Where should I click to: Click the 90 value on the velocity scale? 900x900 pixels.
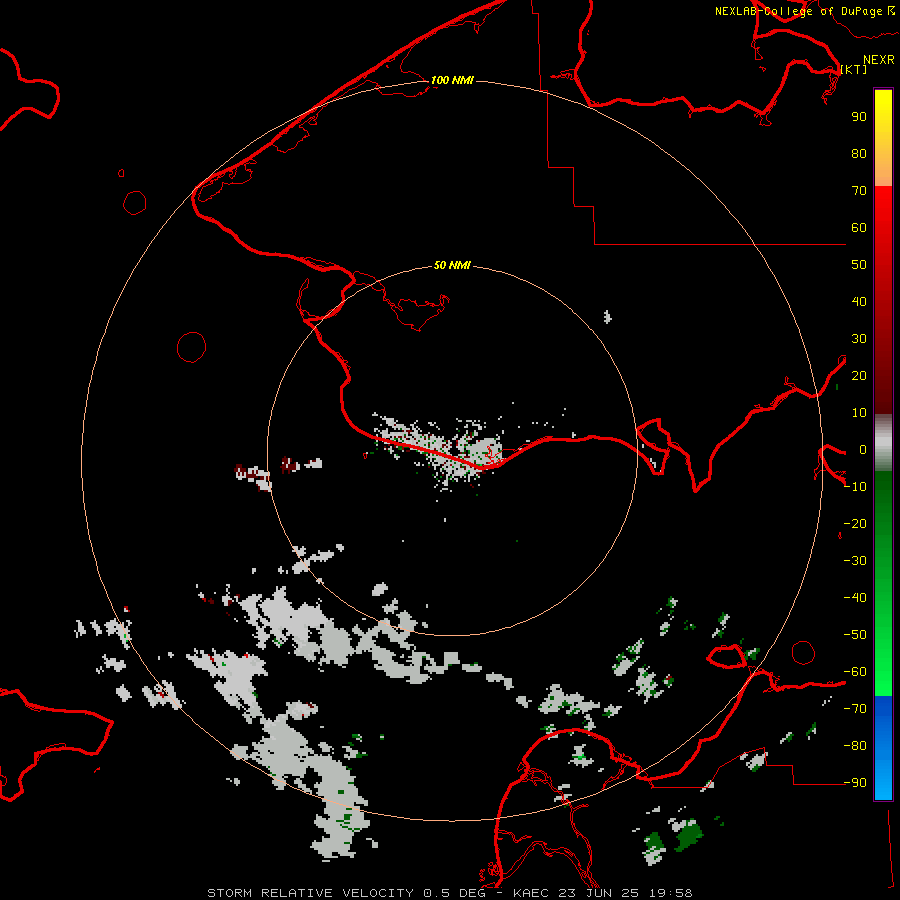[859, 117]
